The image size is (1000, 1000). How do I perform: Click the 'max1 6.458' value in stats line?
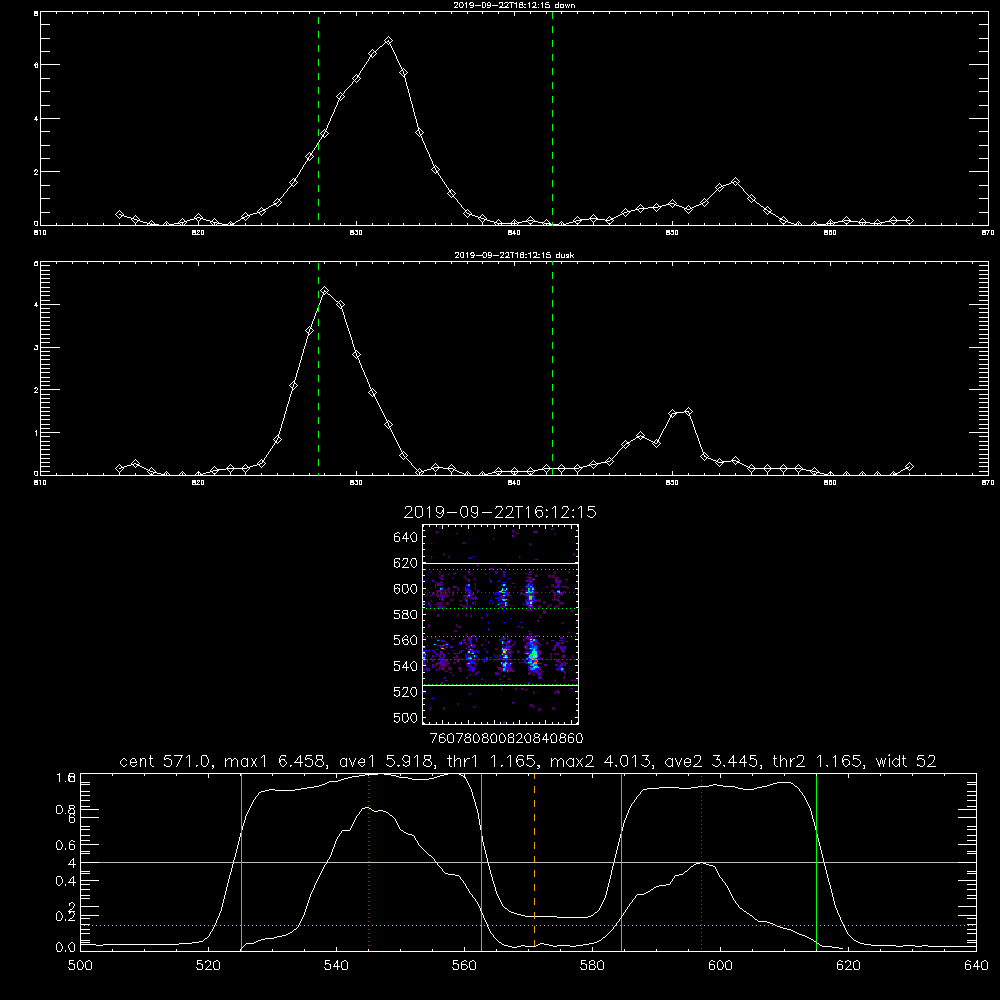pyautogui.click(x=276, y=761)
